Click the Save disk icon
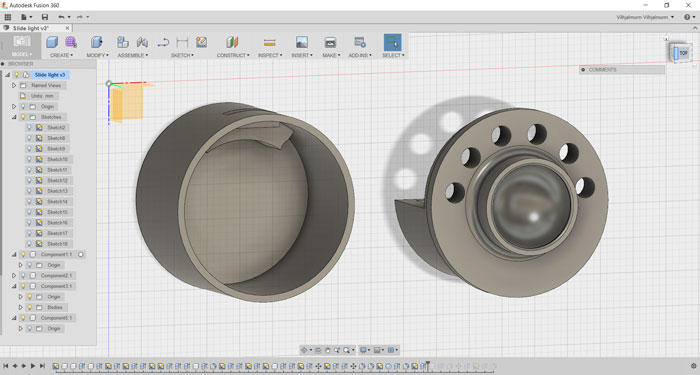This screenshot has width=700, height=375. (x=45, y=17)
